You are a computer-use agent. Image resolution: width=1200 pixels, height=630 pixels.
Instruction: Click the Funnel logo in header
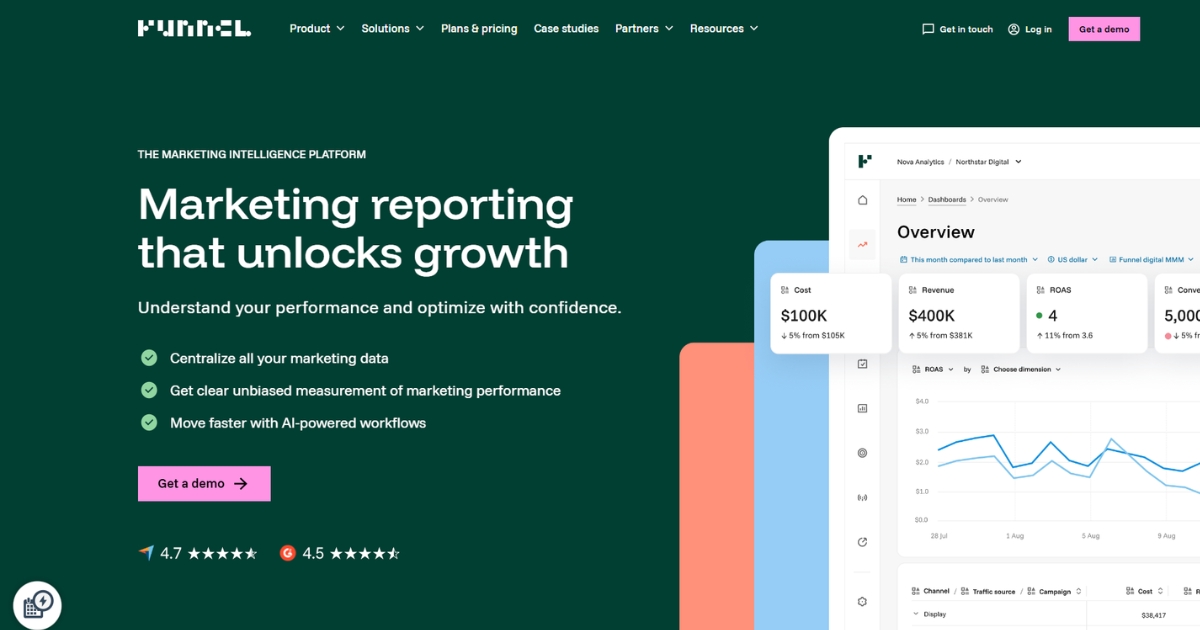pos(194,28)
